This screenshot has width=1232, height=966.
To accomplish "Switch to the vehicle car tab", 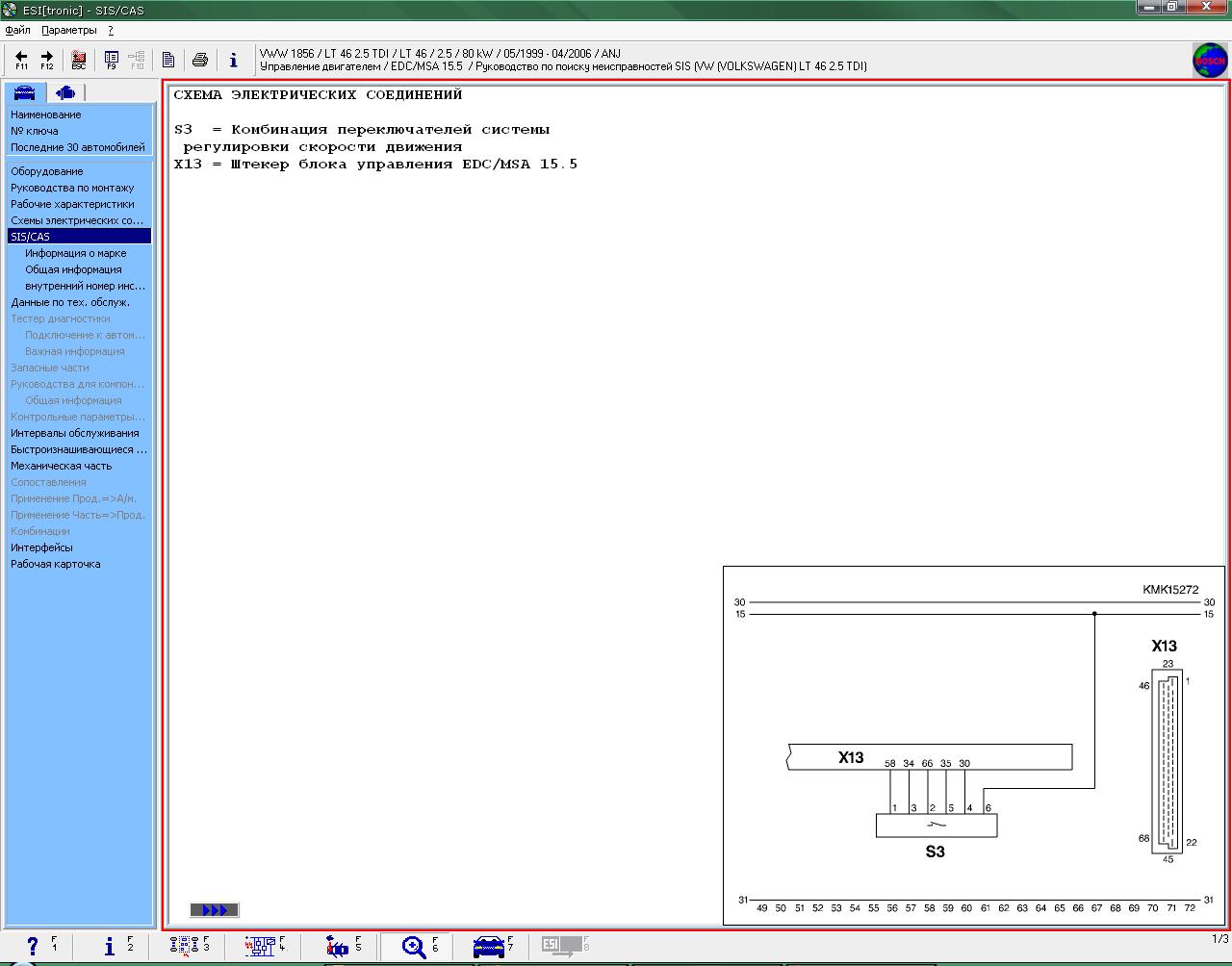I will [24, 92].
